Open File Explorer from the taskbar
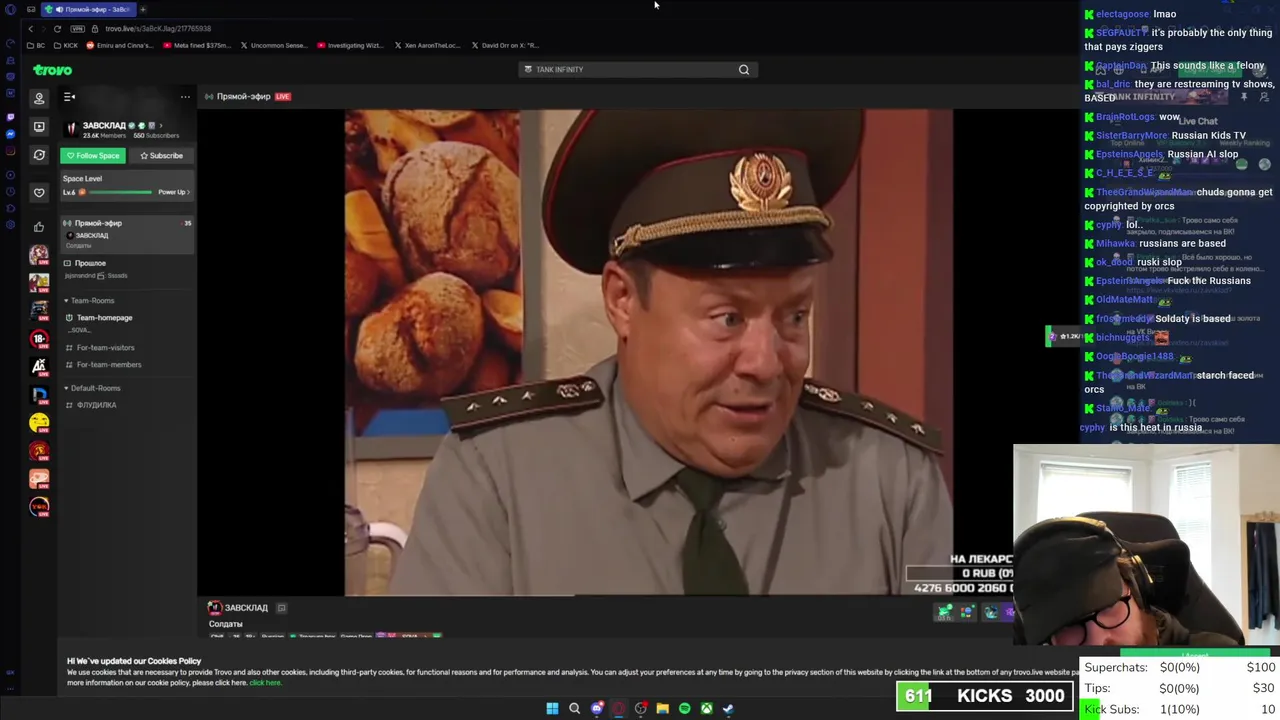Viewport: 1280px width, 720px height. 662,708
